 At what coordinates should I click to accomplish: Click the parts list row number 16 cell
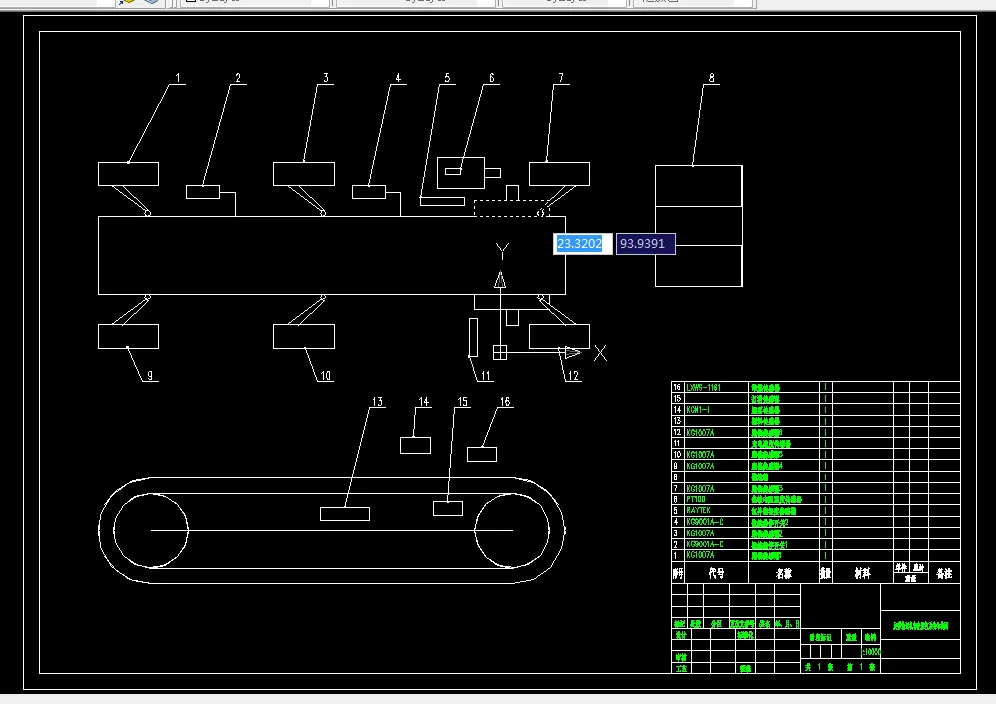pos(677,387)
